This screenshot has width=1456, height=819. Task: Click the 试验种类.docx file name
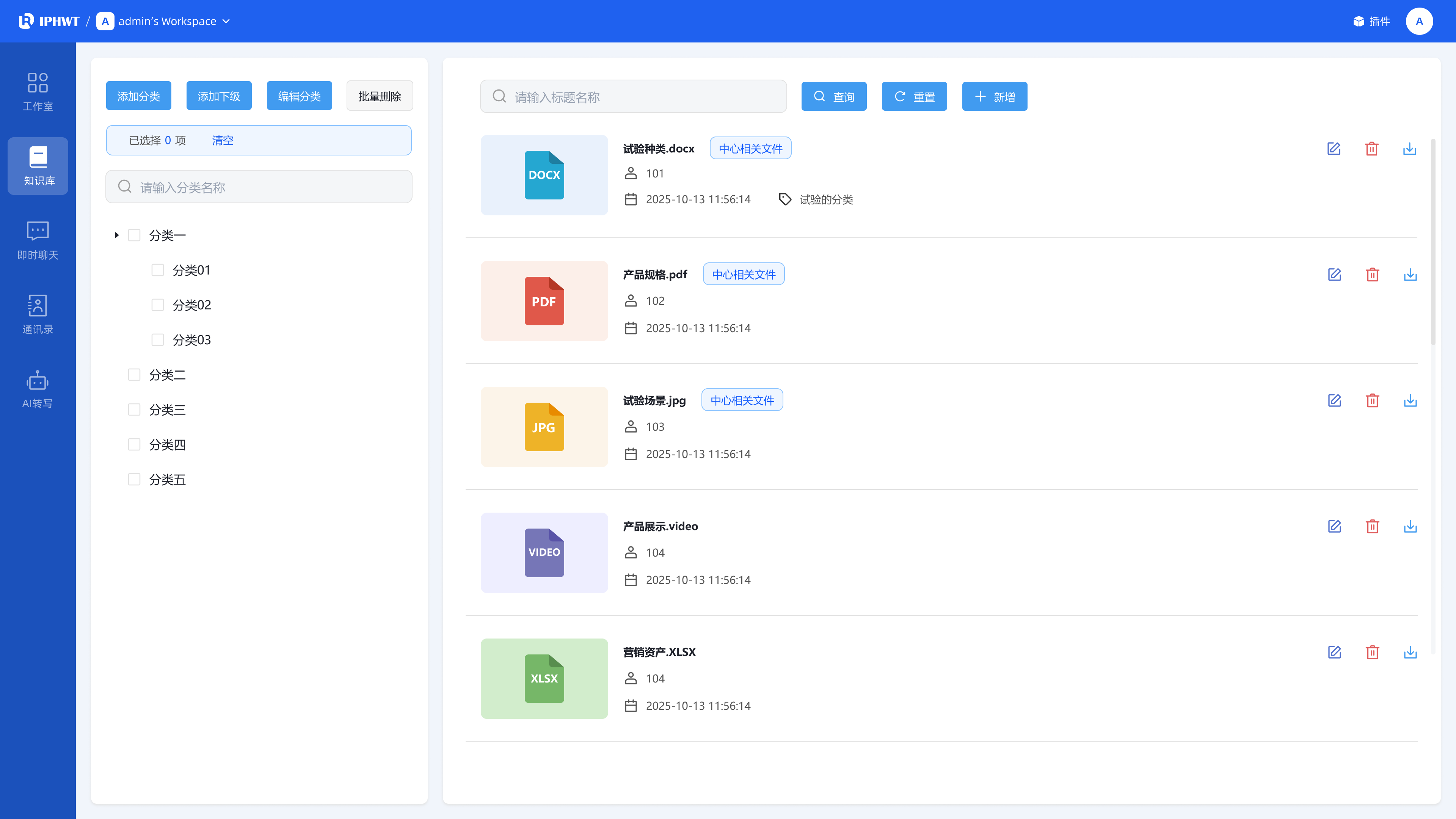click(659, 149)
